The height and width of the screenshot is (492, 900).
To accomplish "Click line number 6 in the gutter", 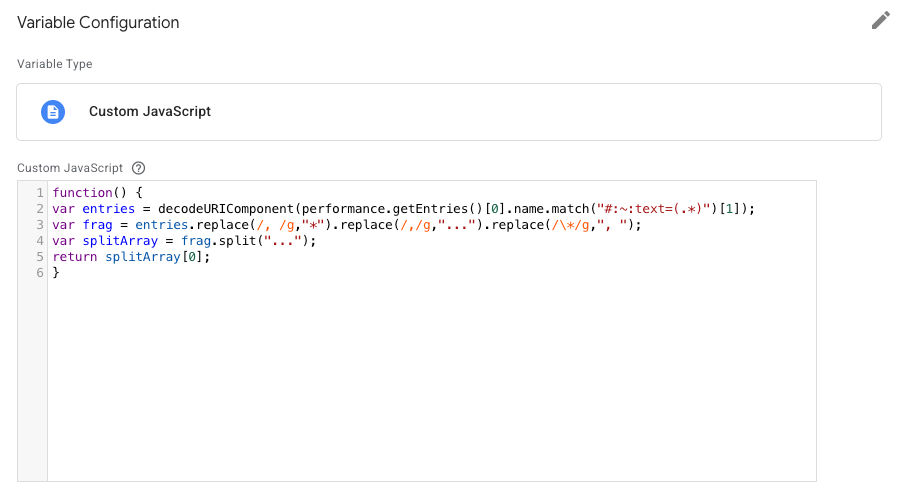I will 38,273.
